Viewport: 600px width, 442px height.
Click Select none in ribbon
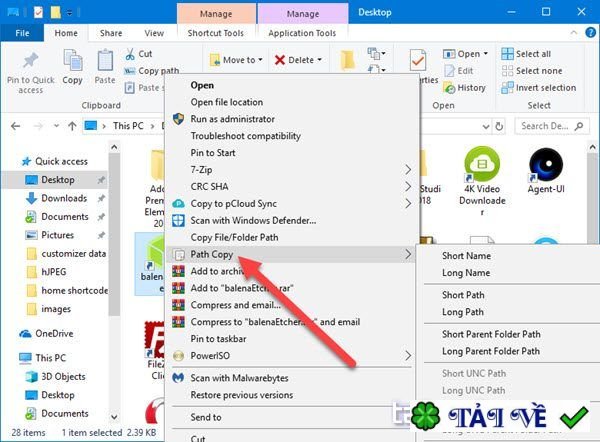(x=532, y=71)
